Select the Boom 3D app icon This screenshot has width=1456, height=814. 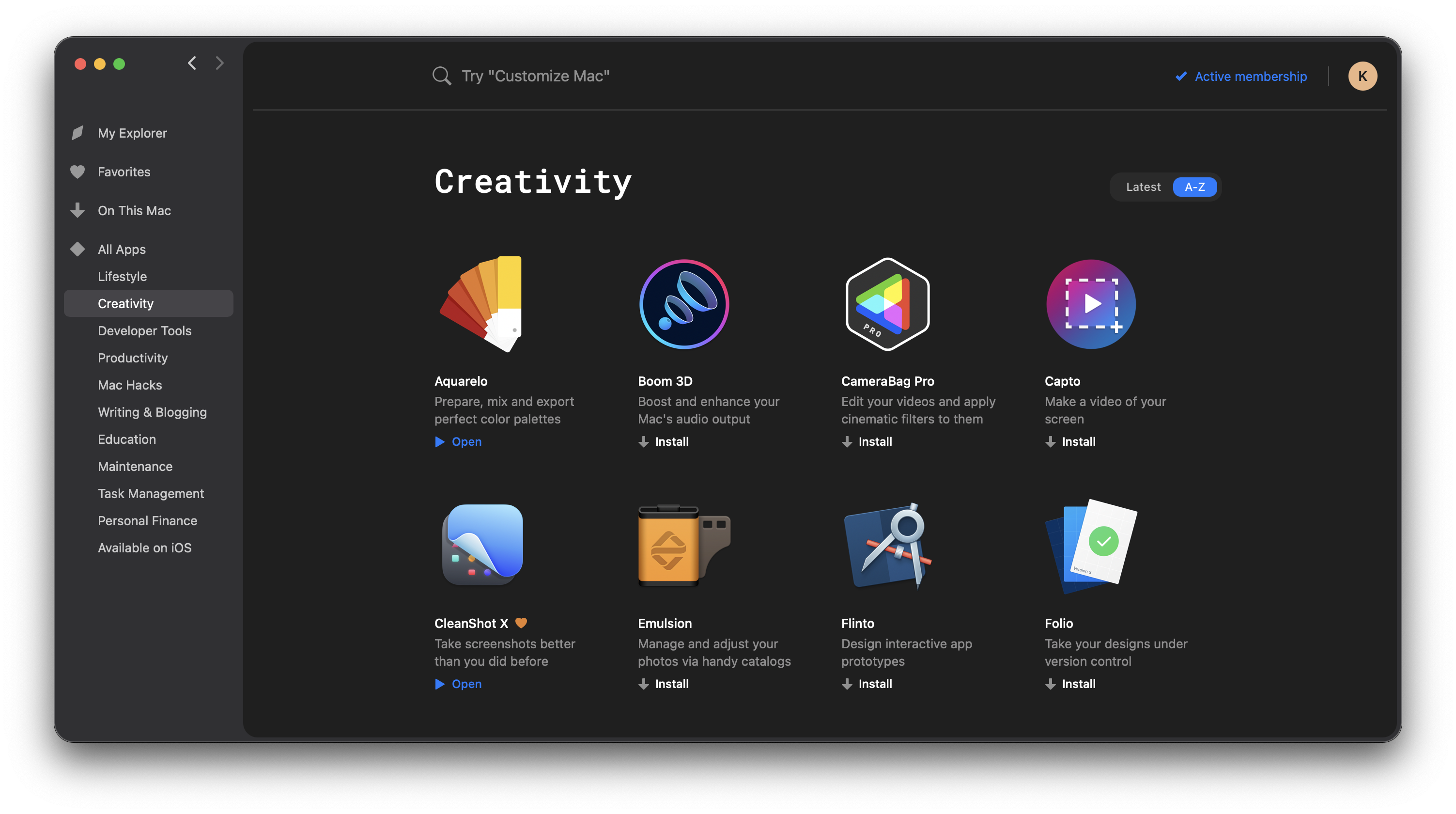point(684,304)
